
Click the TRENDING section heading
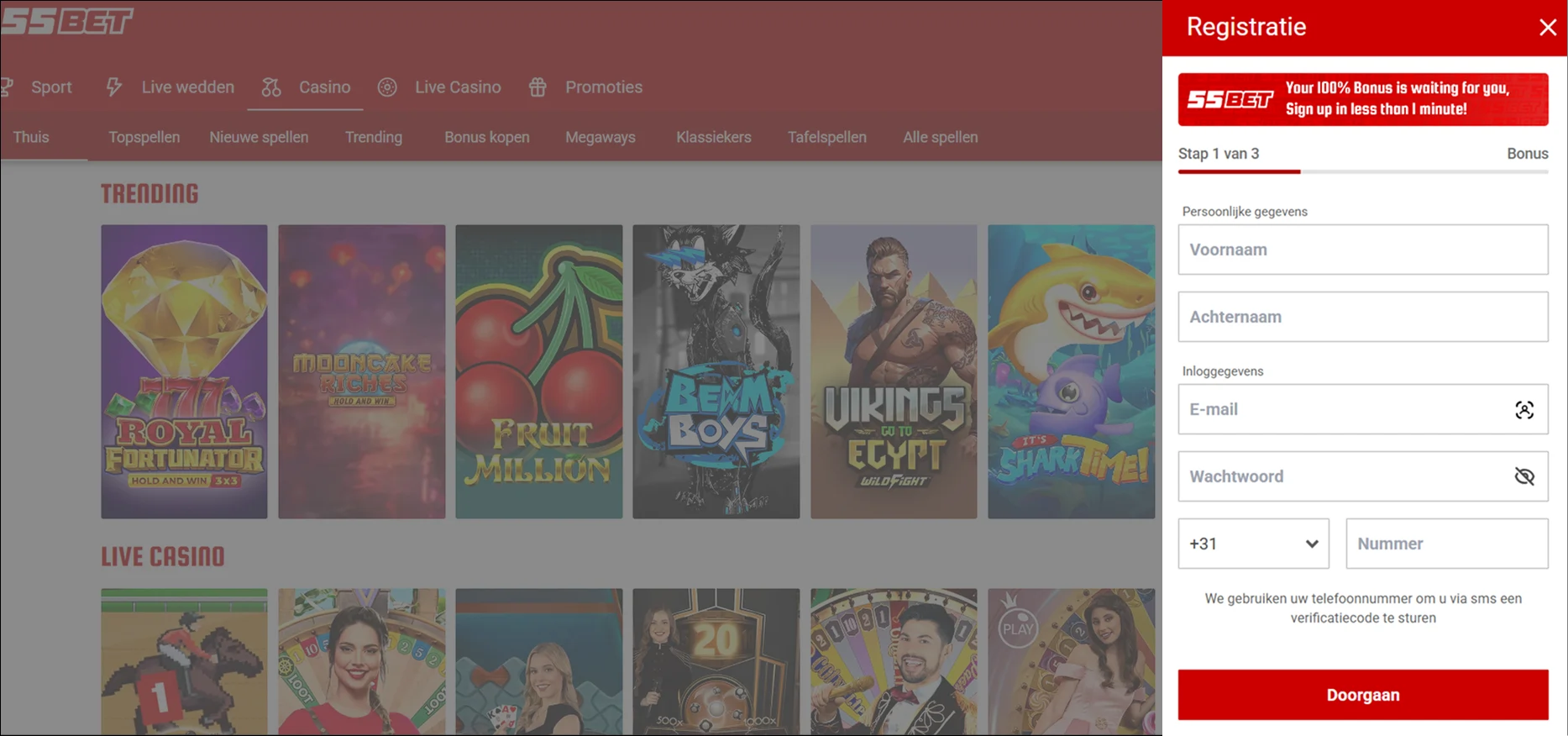click(x=149, y=194)
